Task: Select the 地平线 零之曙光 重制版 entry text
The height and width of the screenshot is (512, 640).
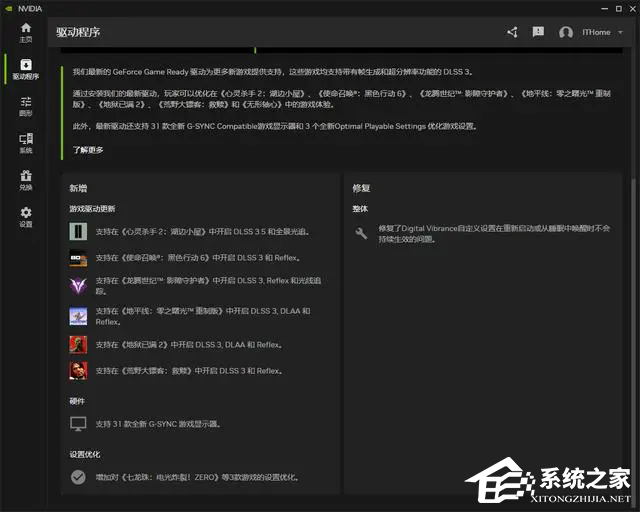Action: pos(203,316)
